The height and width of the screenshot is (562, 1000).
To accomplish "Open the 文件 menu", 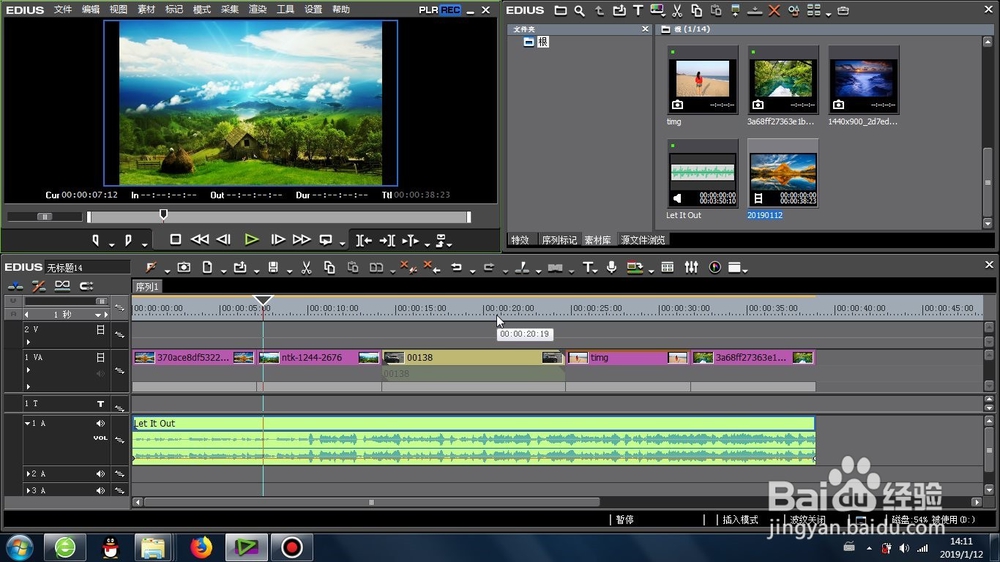I will click(62, 10).
